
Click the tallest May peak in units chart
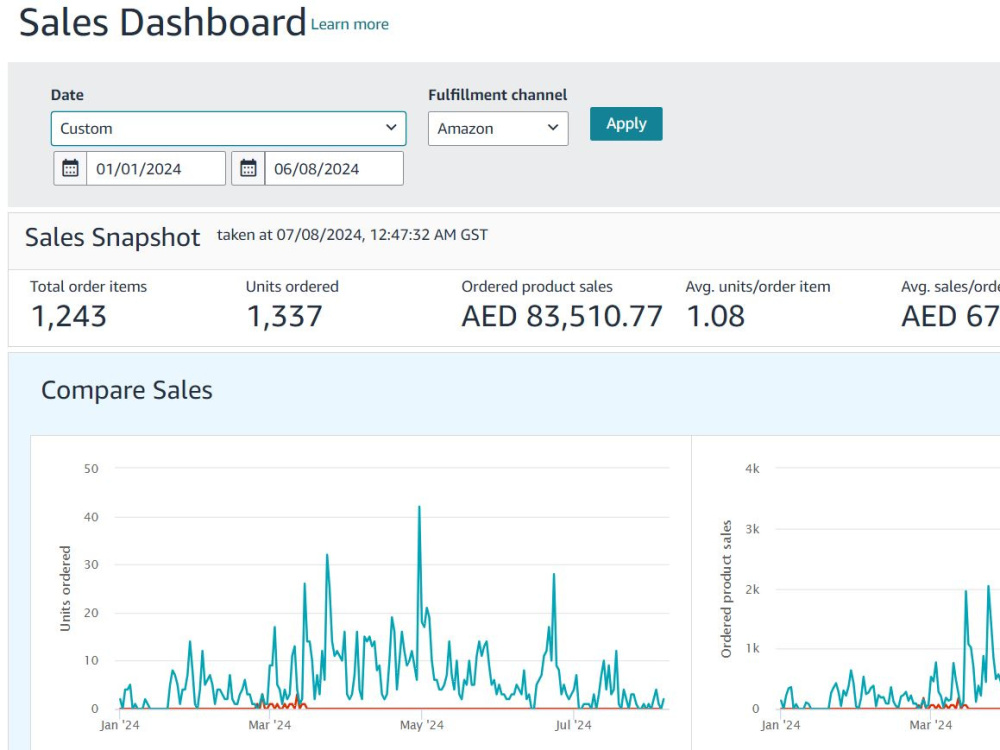[x=419, y=508]
